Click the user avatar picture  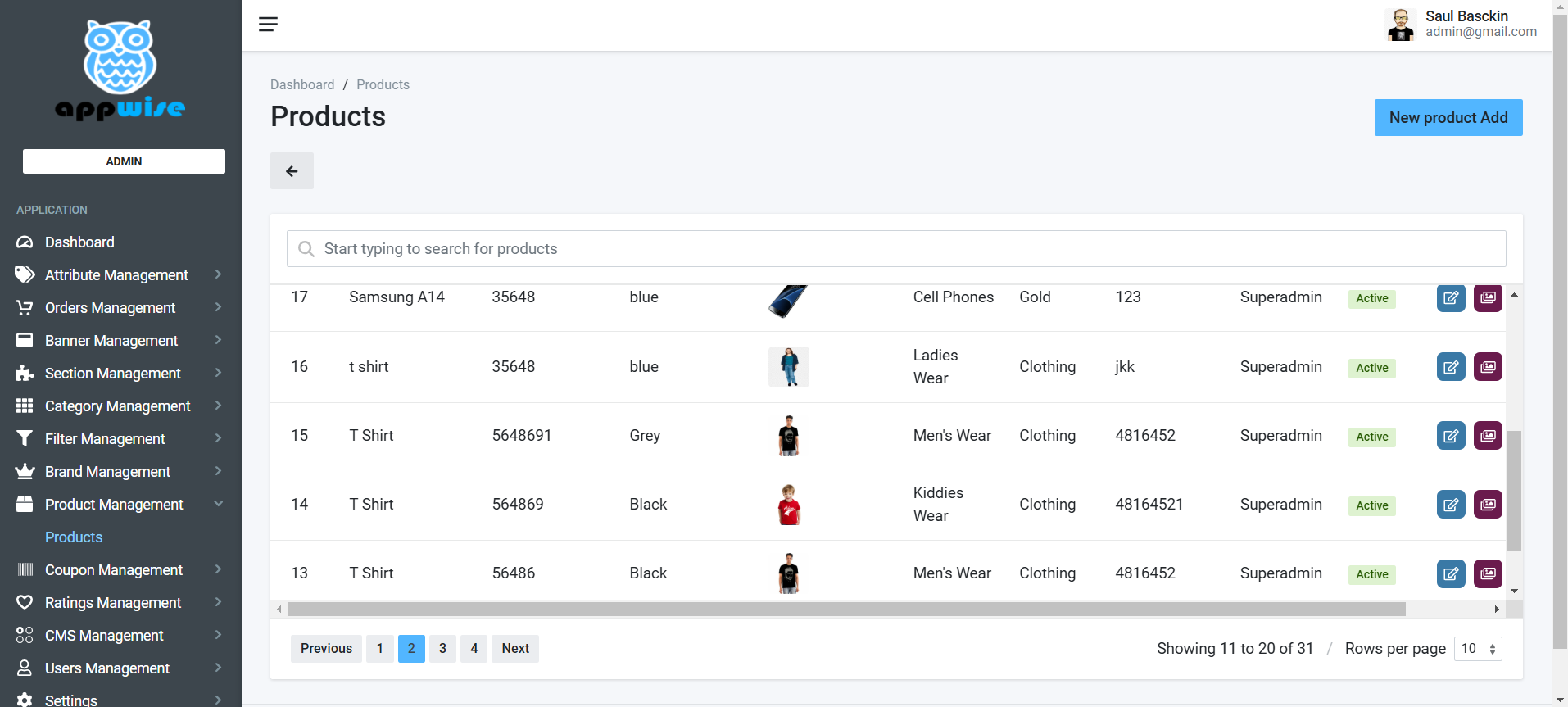pyautogui.click(x=1400, y=25)
